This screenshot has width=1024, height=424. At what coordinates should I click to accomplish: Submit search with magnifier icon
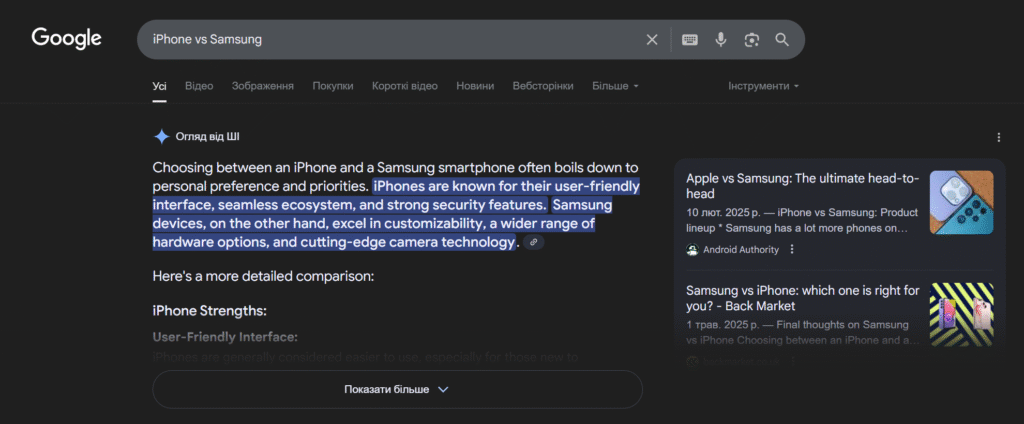click(782, 40)
